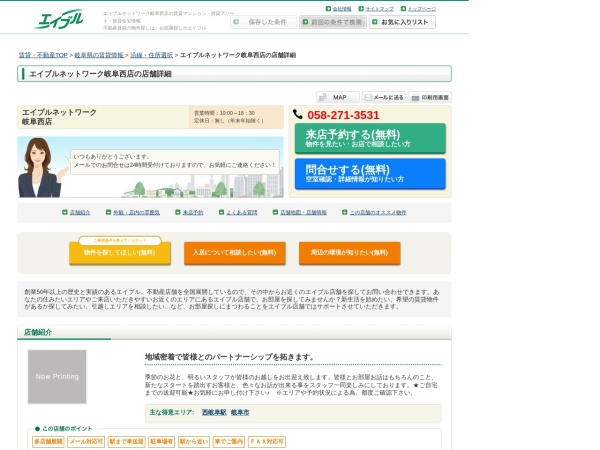Open the サイトマップ link
The image size is (600, 450).
tap(379, 8)
